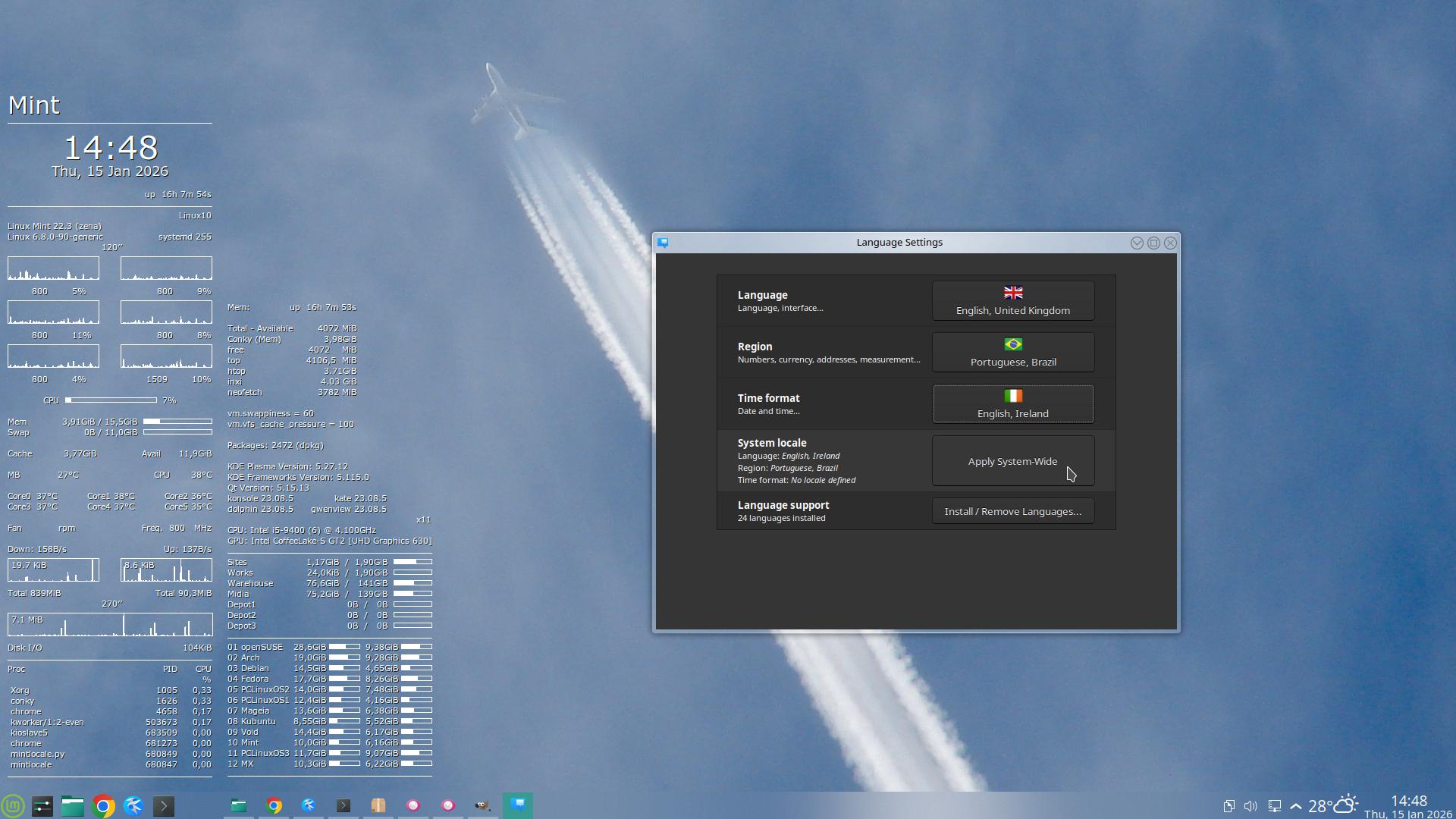Image resolution: width=1456 pixels, height=819 pixels.
Task: Expand hidden system tray icons arrow
Action: point(1295,806)
